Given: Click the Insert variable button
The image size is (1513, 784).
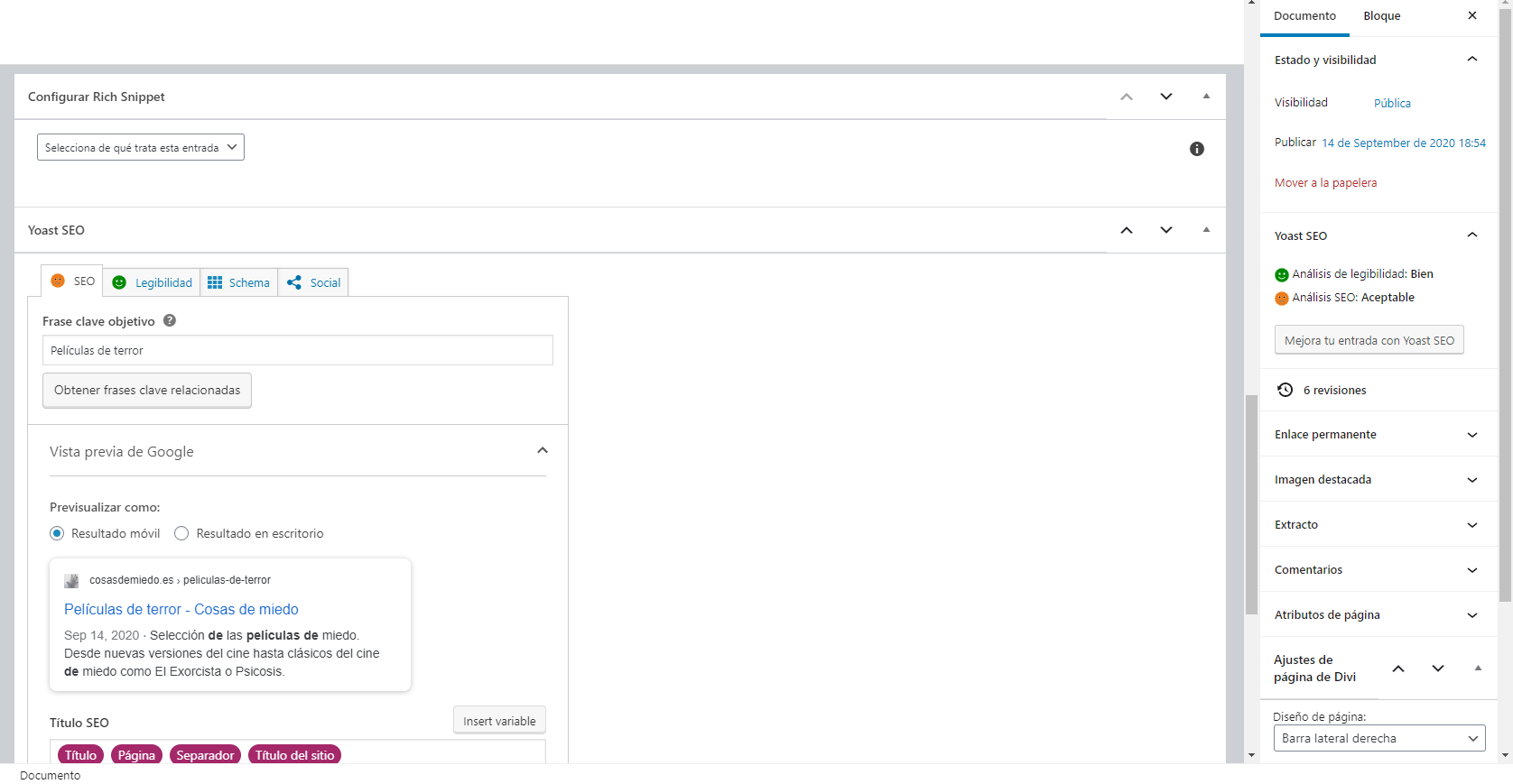Looking at the screenshot, I should pyautogui.click(x=499, y=721).
